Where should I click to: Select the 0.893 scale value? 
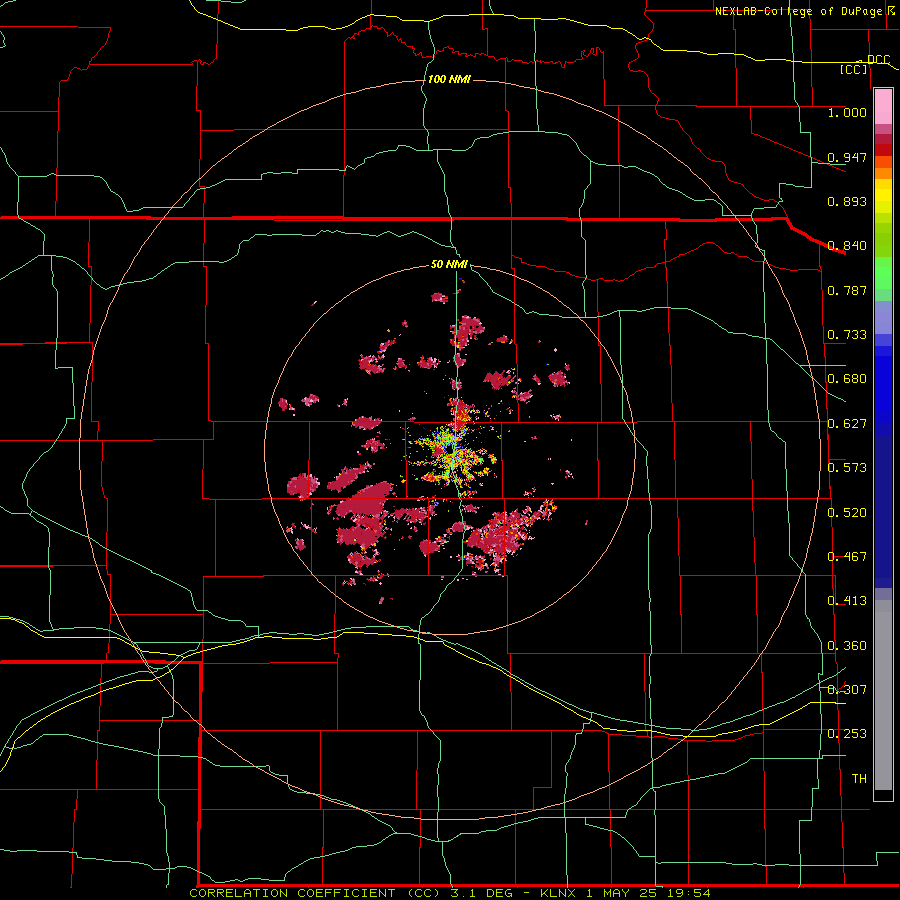point(847,201)
